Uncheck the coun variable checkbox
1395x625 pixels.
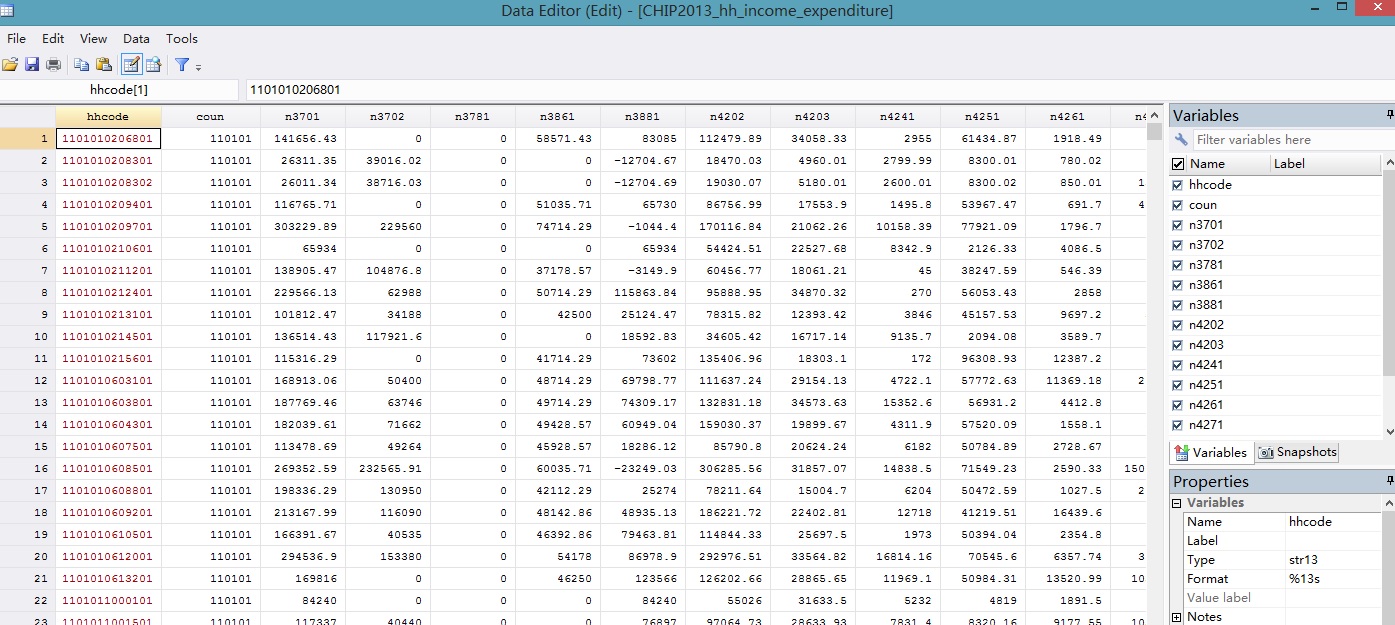pos(1178,205)
